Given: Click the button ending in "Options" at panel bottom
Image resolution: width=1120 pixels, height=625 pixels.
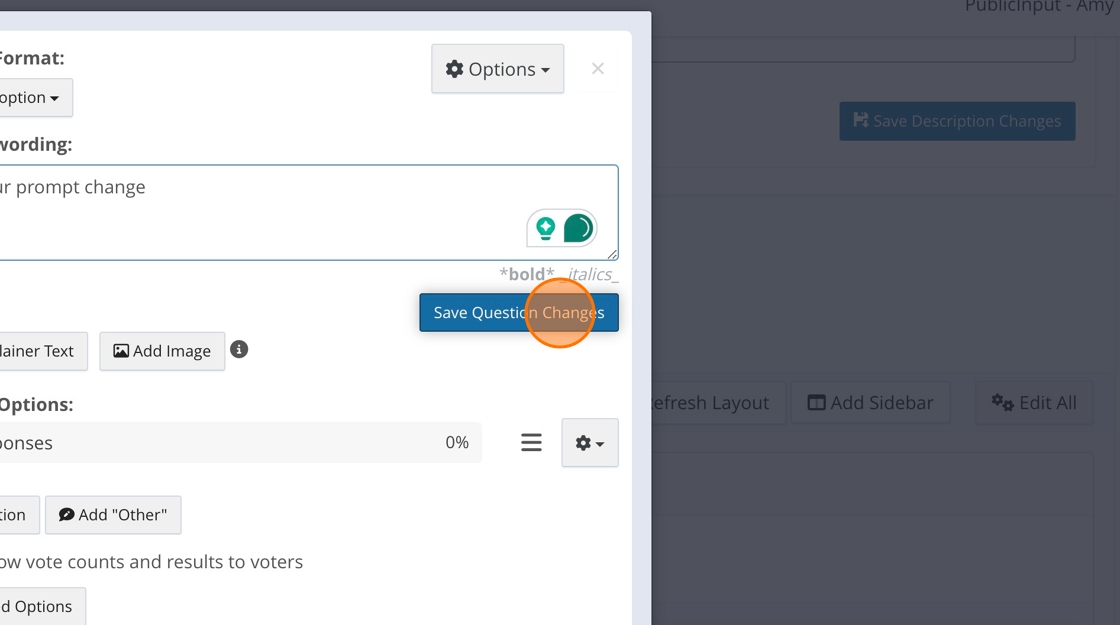Looking at the screenshot, I should click(x=40, y=607).
